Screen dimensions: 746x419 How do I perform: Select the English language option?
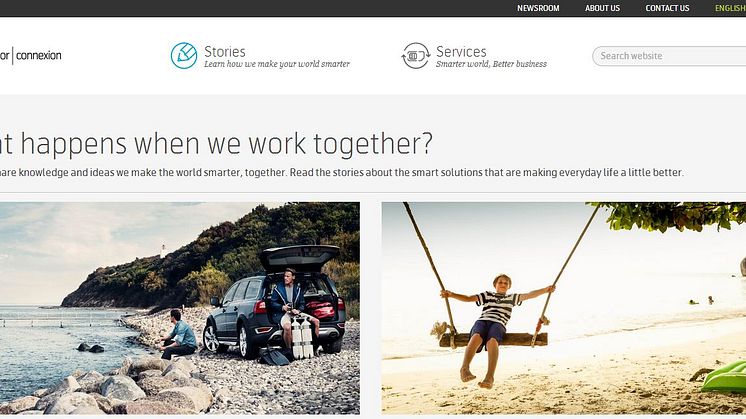pyautogui.click(x=730, y=8)
